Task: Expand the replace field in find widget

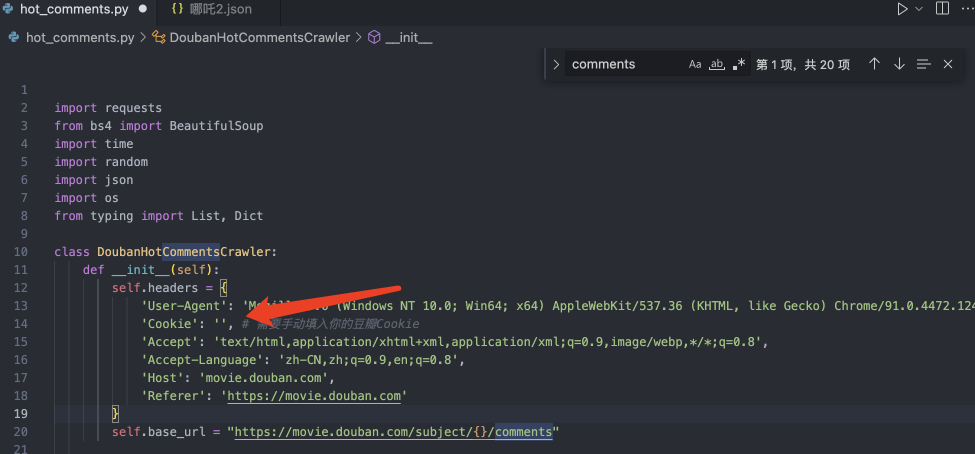Action: click(556, 64)
